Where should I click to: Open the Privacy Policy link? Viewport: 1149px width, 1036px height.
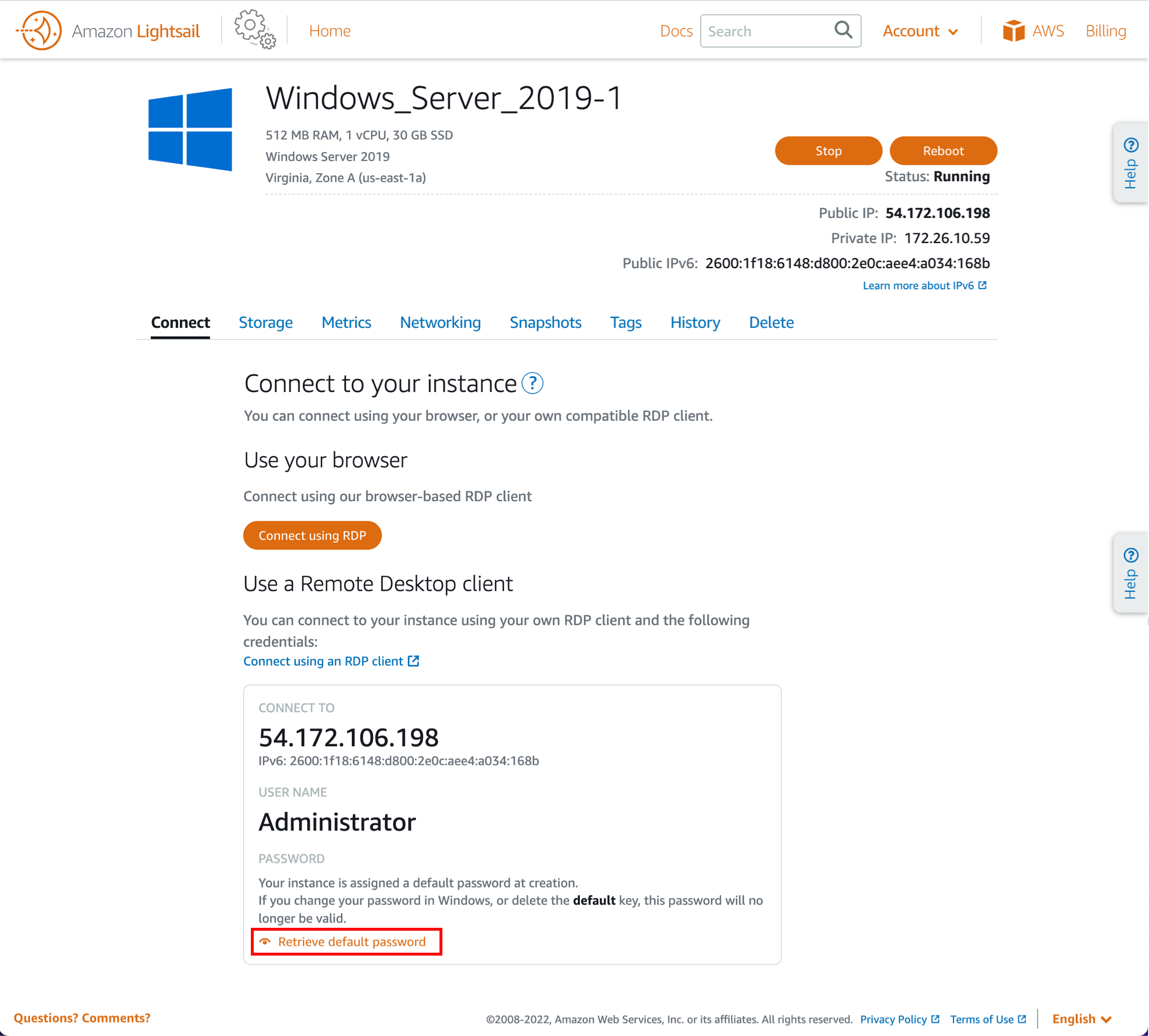coord(893,1019)
